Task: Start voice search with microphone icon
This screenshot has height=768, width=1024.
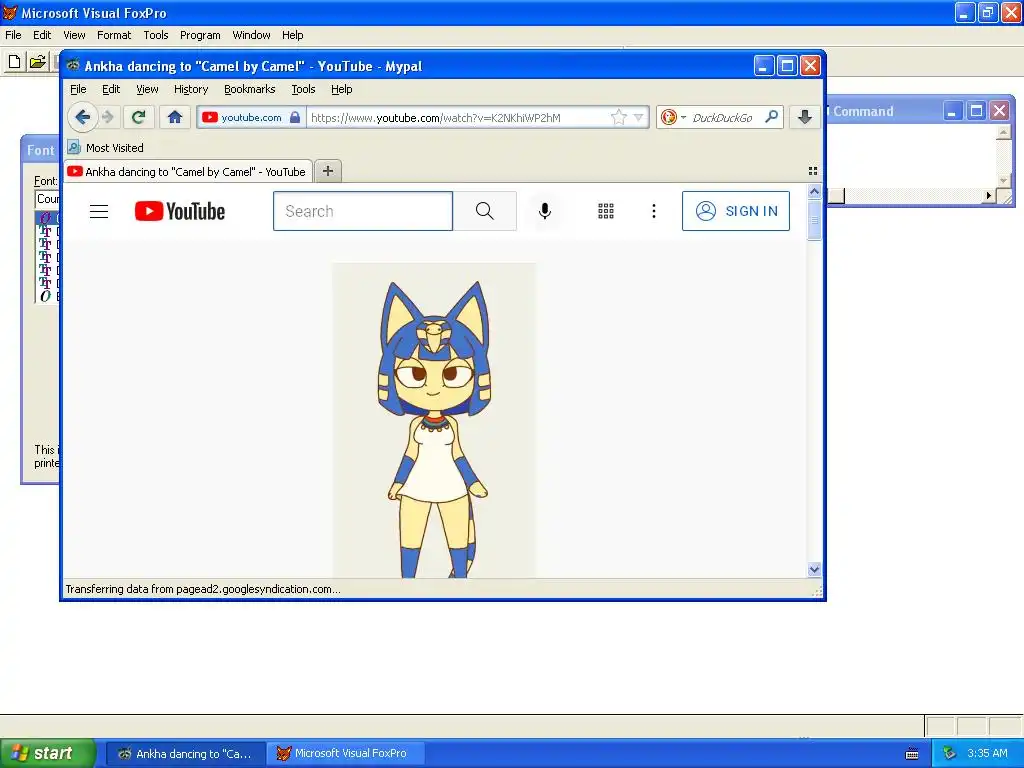Action: [x=545, y=211]
